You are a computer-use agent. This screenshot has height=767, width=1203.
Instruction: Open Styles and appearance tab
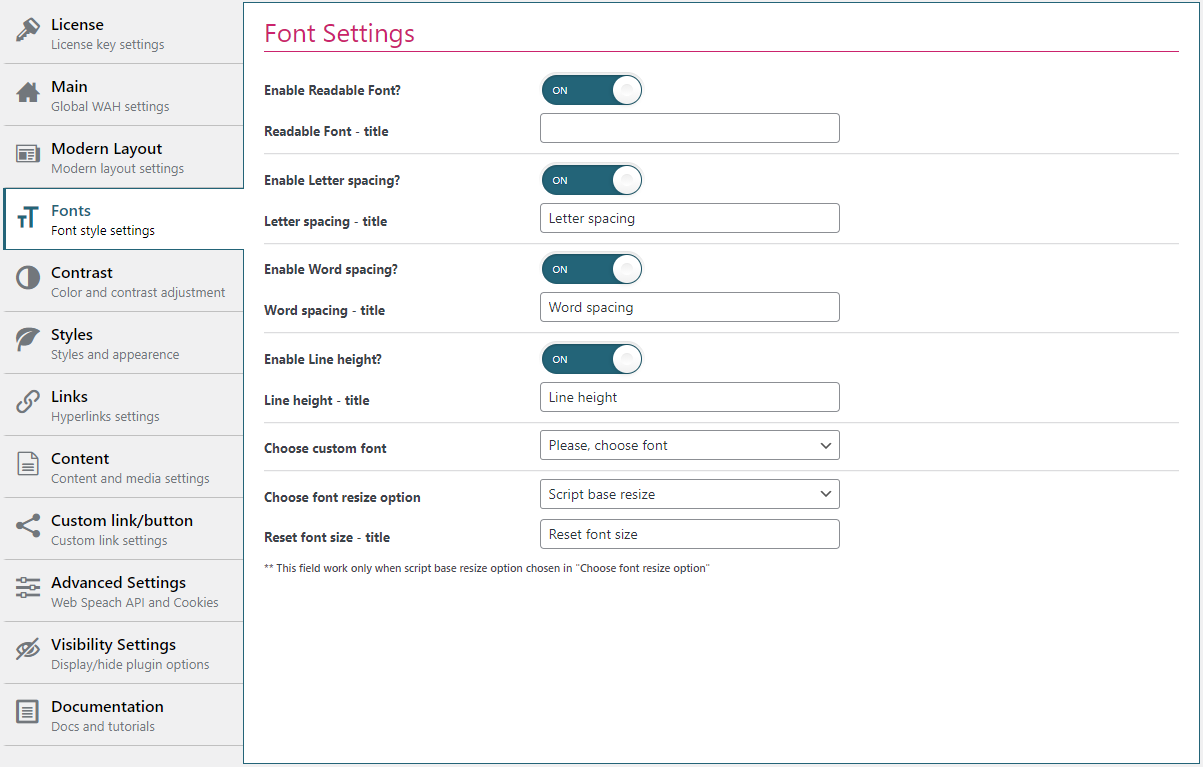123,343
